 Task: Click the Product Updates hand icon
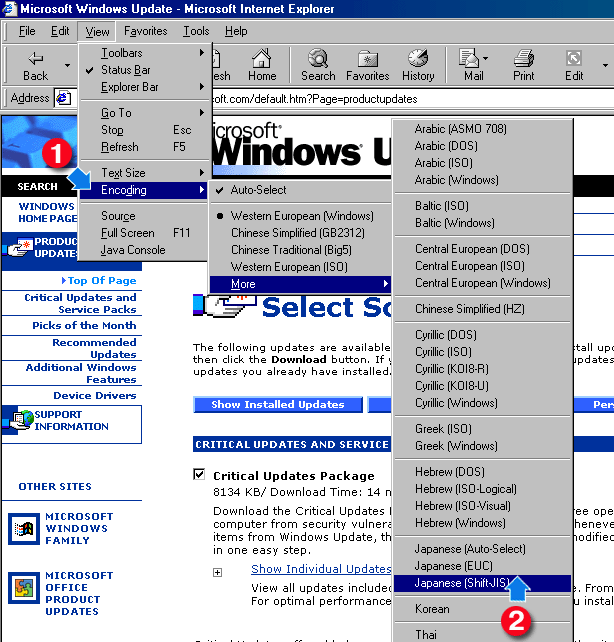click(x=20, y=247)
